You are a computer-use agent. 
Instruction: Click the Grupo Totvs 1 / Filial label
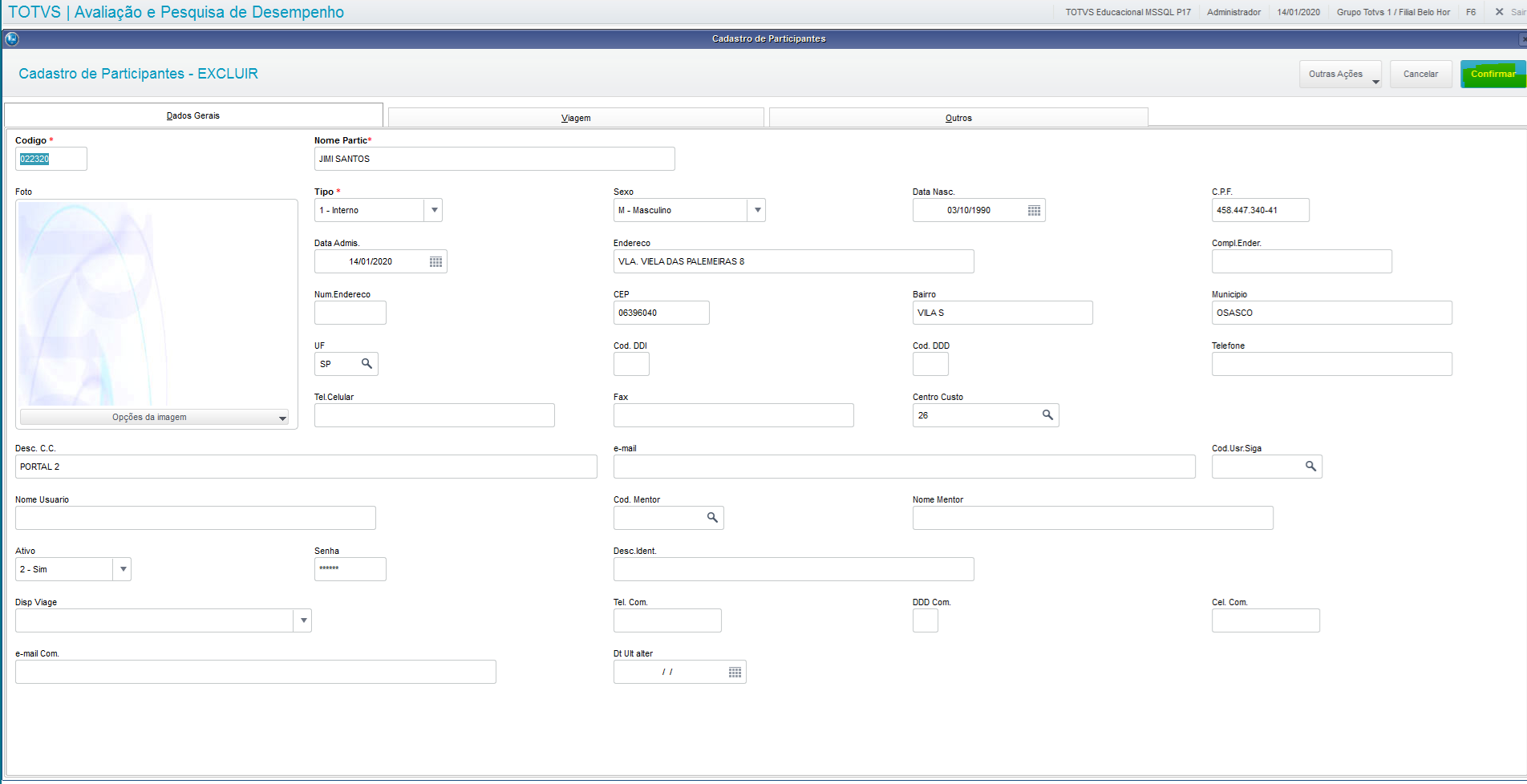[x=1393, y=12]
